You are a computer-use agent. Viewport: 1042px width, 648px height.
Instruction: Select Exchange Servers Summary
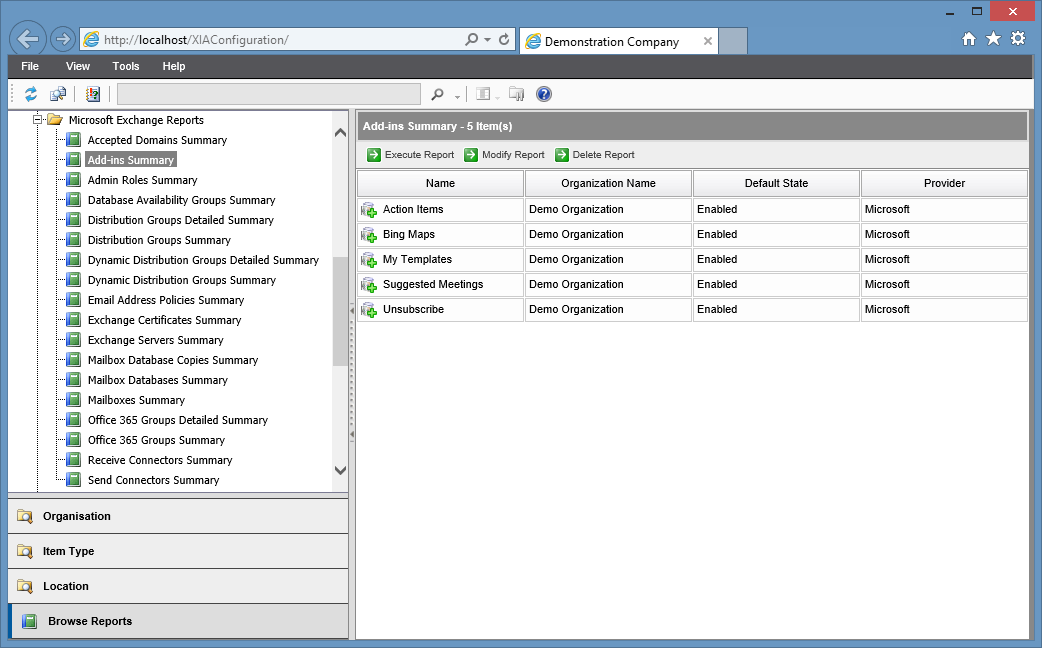coord(156,340)
